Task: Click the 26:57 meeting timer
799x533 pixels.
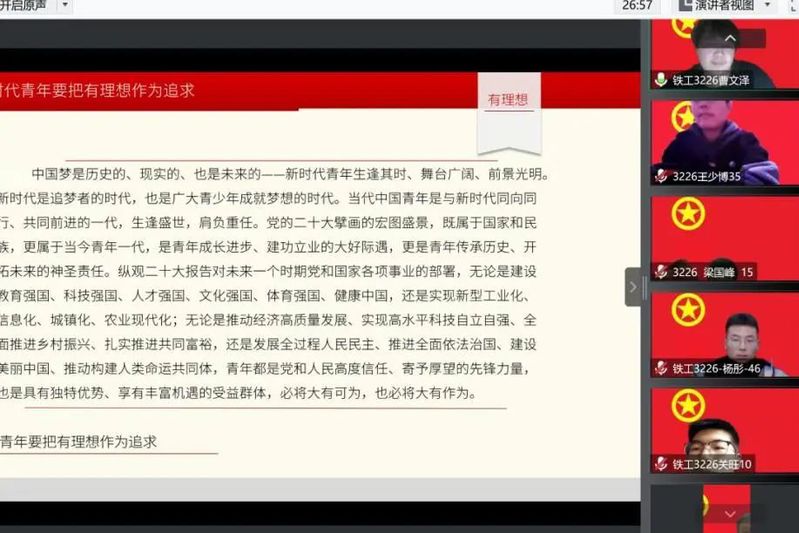Action: pos(637,6)
